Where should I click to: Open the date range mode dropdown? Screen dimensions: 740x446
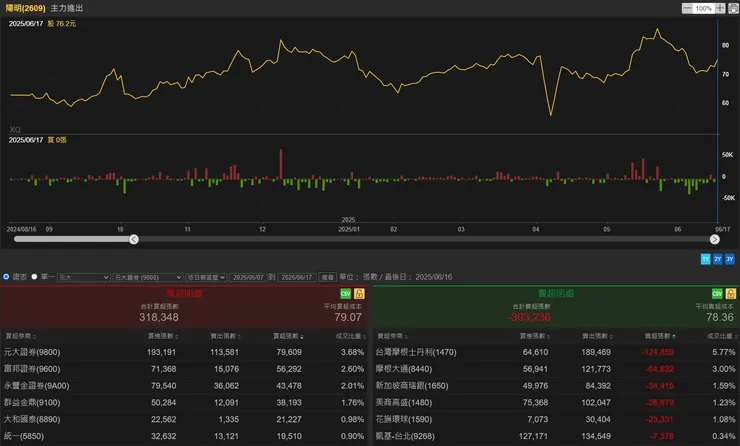pyautogui.click(x=206, y=278)
